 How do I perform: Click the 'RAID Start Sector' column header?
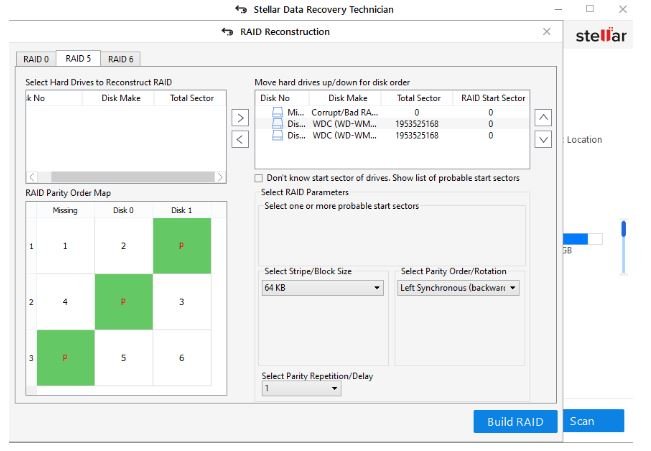(x=493, y=98)
